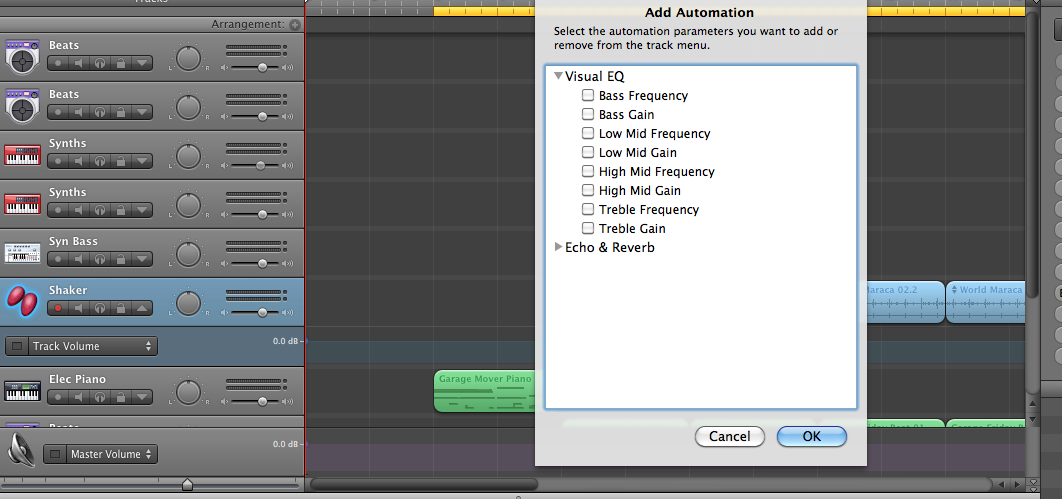Click the Elec Piano keyboard instrument icon
Screen dimensions: 1062x499
tap(22, 391)
